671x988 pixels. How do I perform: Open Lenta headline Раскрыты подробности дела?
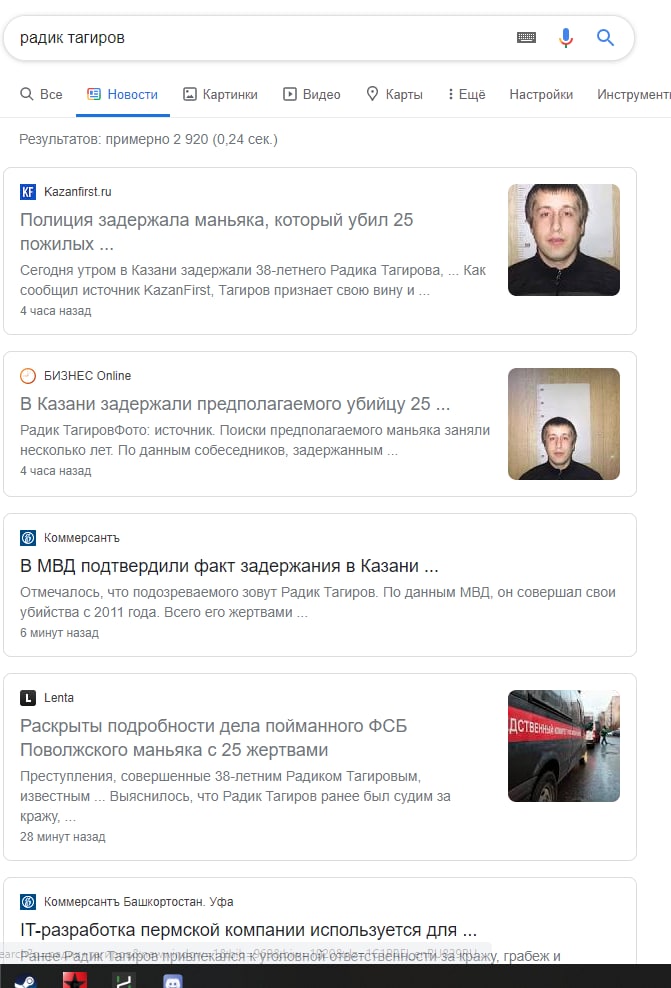[214, 737]
